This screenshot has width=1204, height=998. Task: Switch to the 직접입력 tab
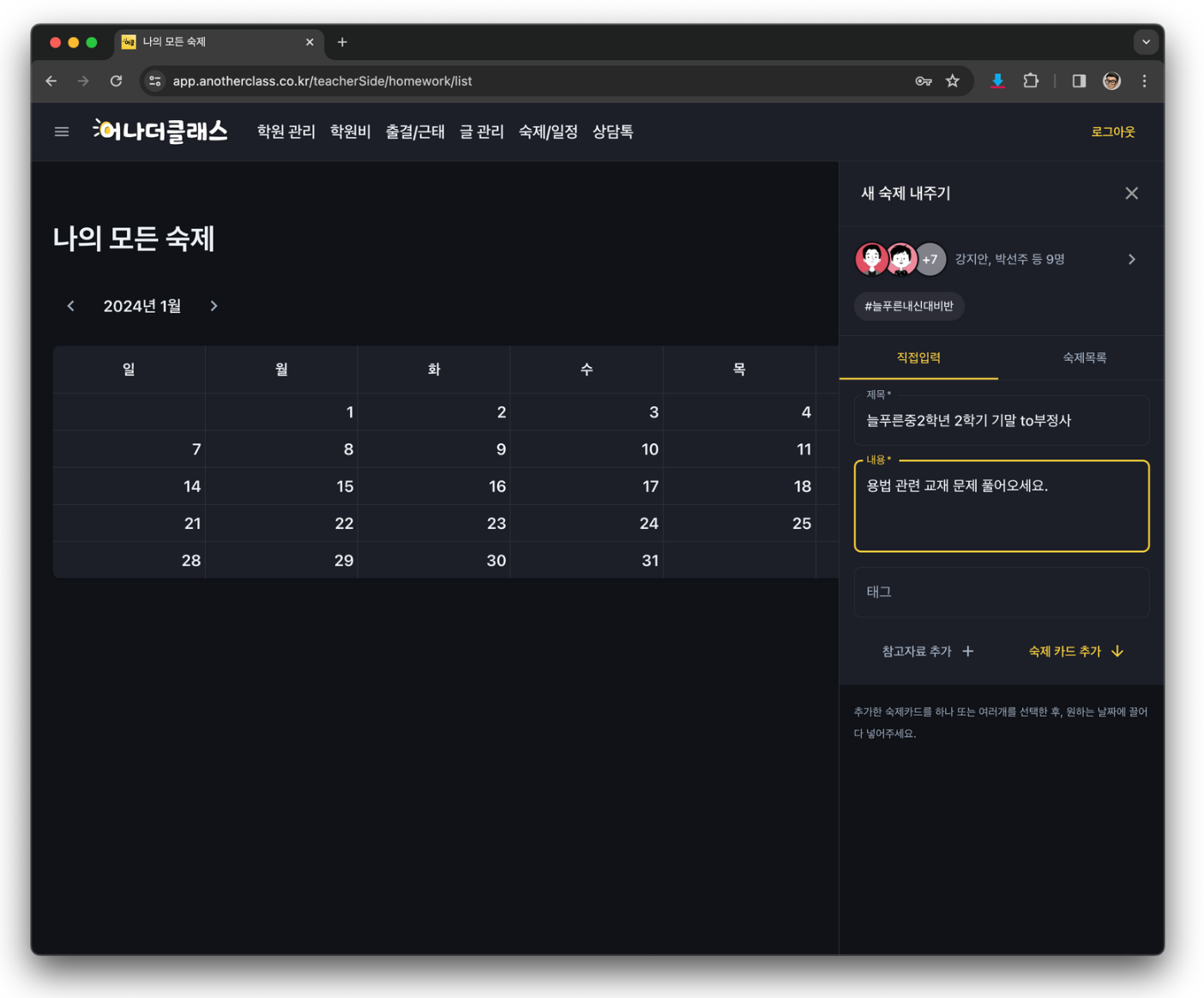click(x=918, y=358)
